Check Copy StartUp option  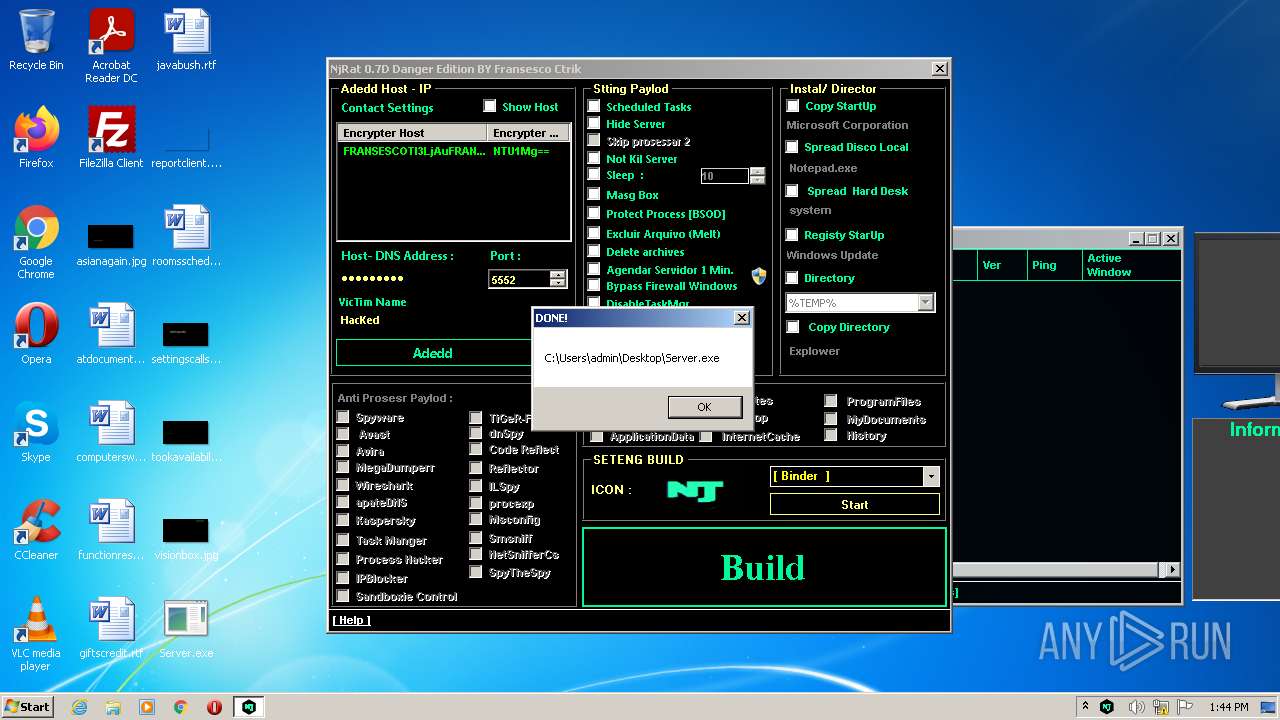click(x=793, y=106)
